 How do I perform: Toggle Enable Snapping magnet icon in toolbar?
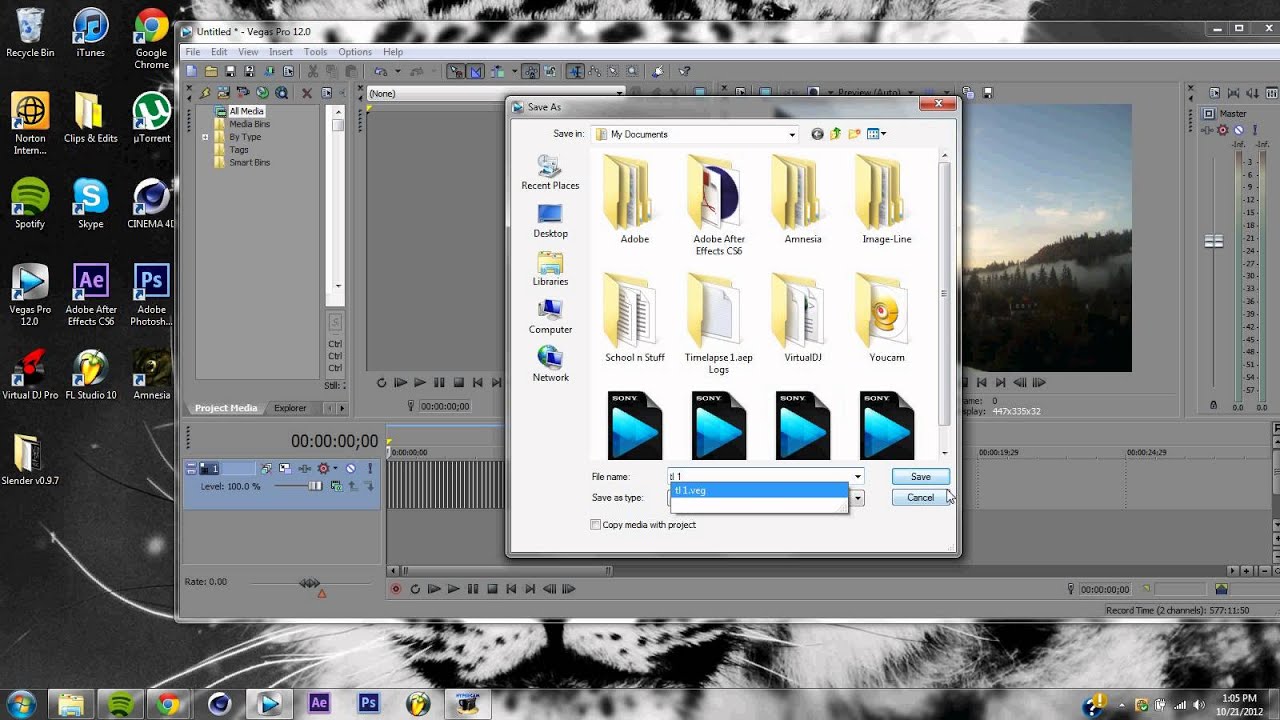[x=458, y=71]
